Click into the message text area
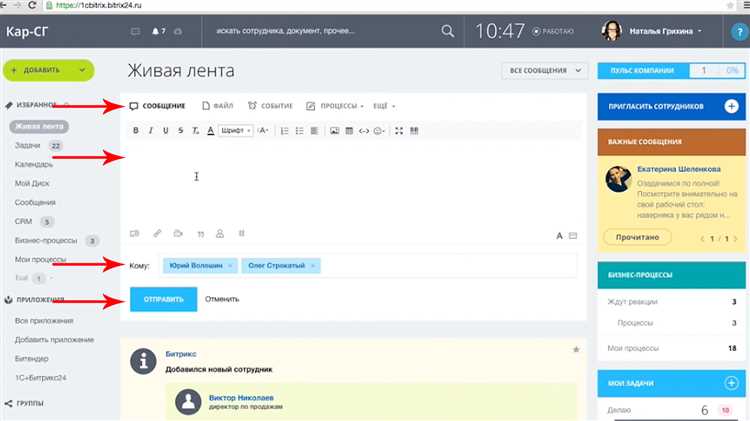This screenshot has width=750, height=421. (x=353, y=182)
